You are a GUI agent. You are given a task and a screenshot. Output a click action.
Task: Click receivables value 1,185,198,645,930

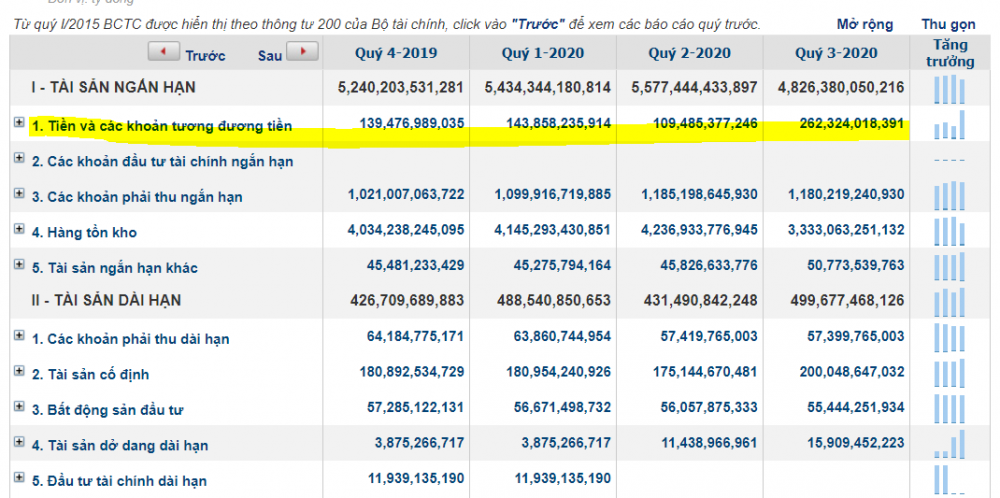700,194
